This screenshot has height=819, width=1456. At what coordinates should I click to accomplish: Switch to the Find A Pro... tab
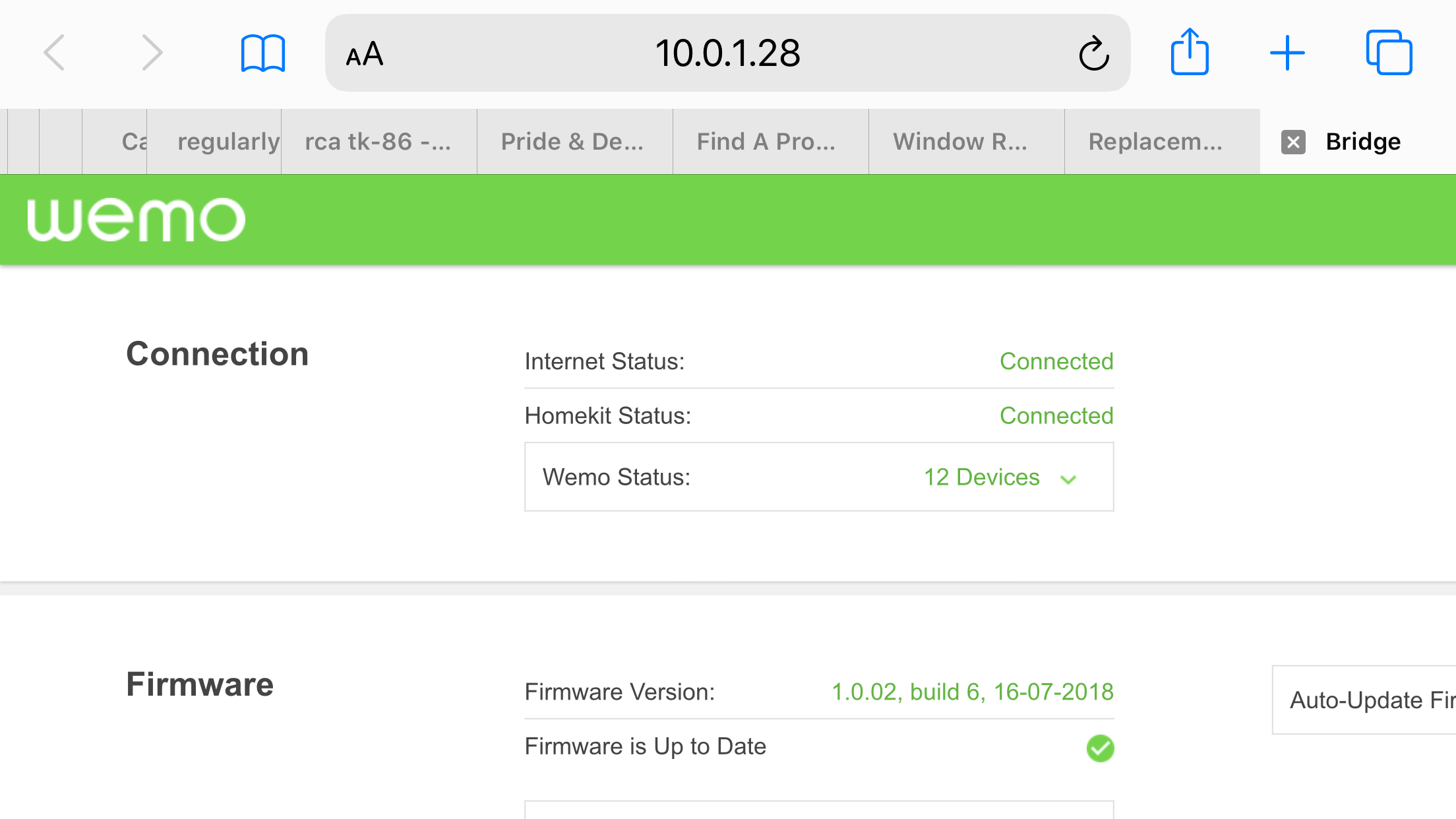pyautogui.click(x=766, y=142)
